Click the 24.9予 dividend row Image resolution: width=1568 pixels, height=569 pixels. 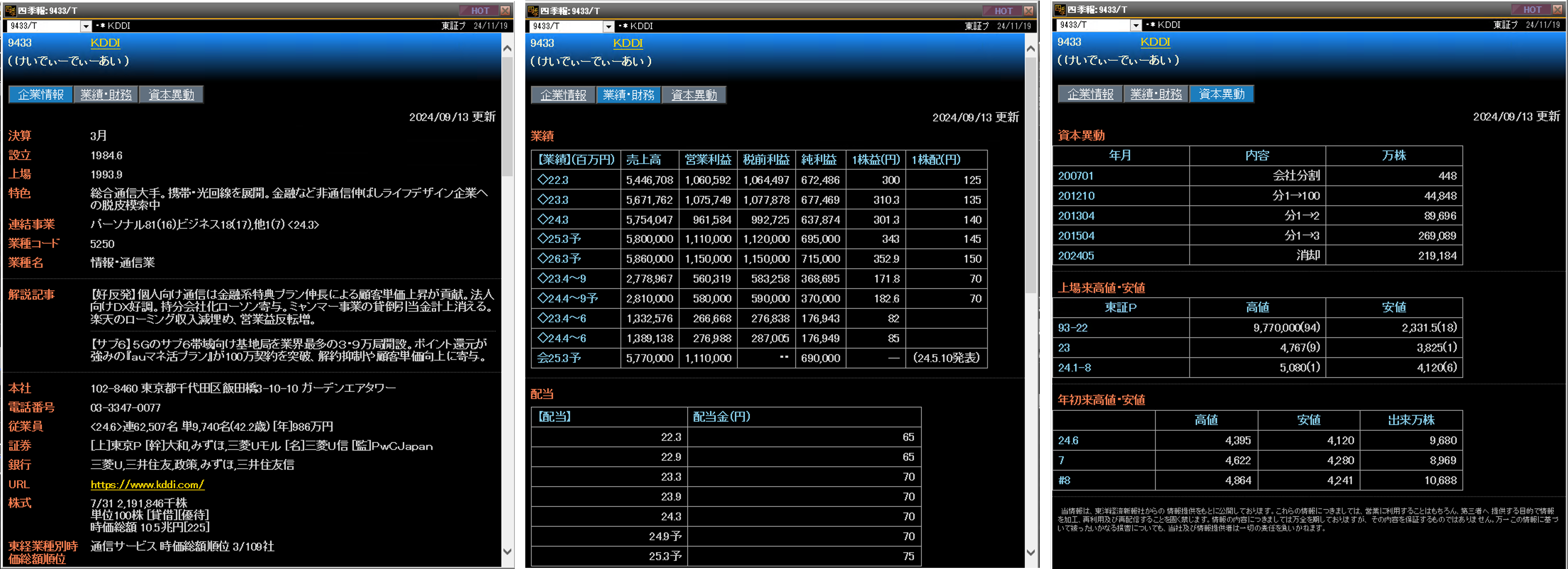coord(726,536)
